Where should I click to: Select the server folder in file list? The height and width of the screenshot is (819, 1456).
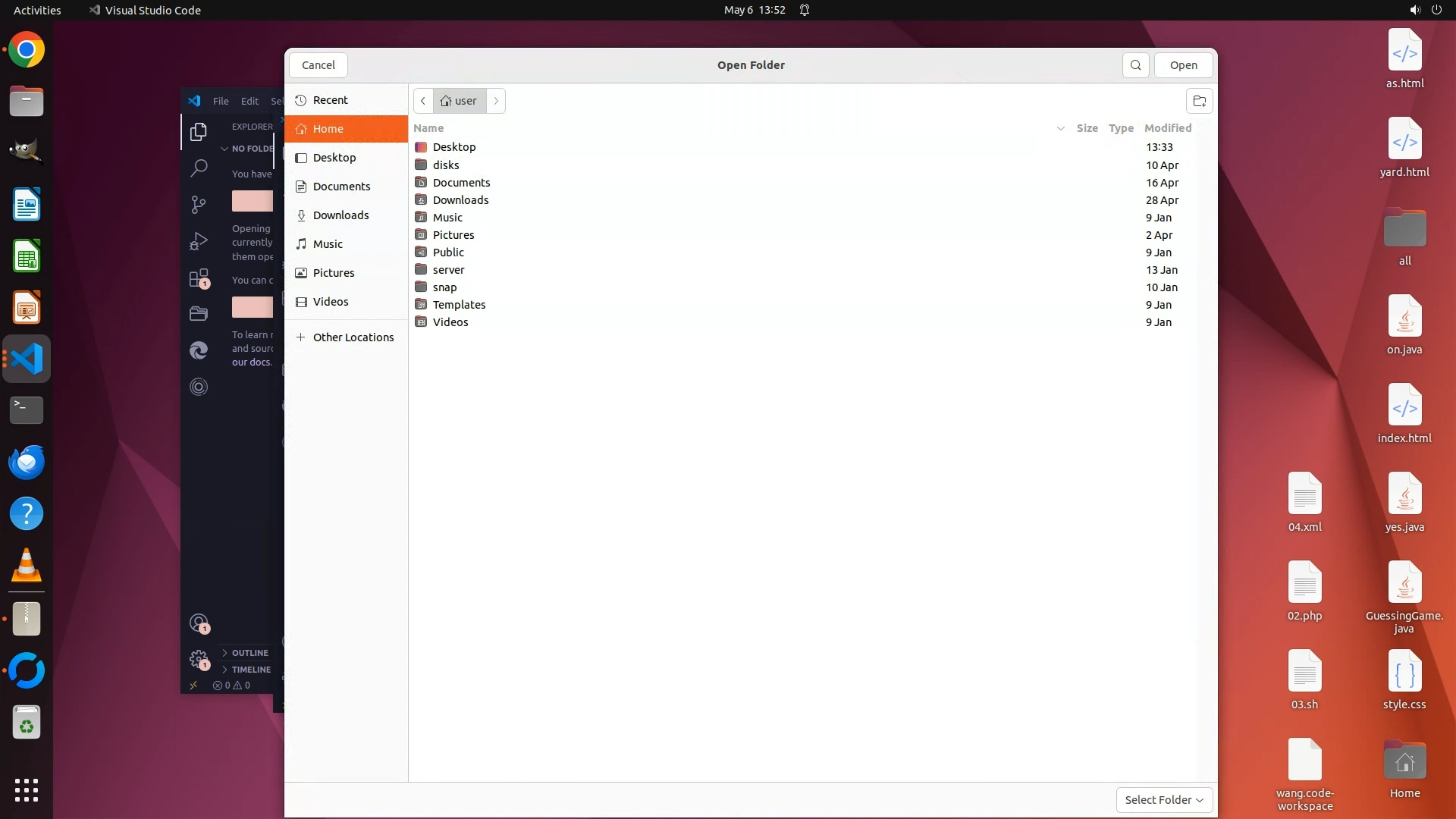click(448, 270)
